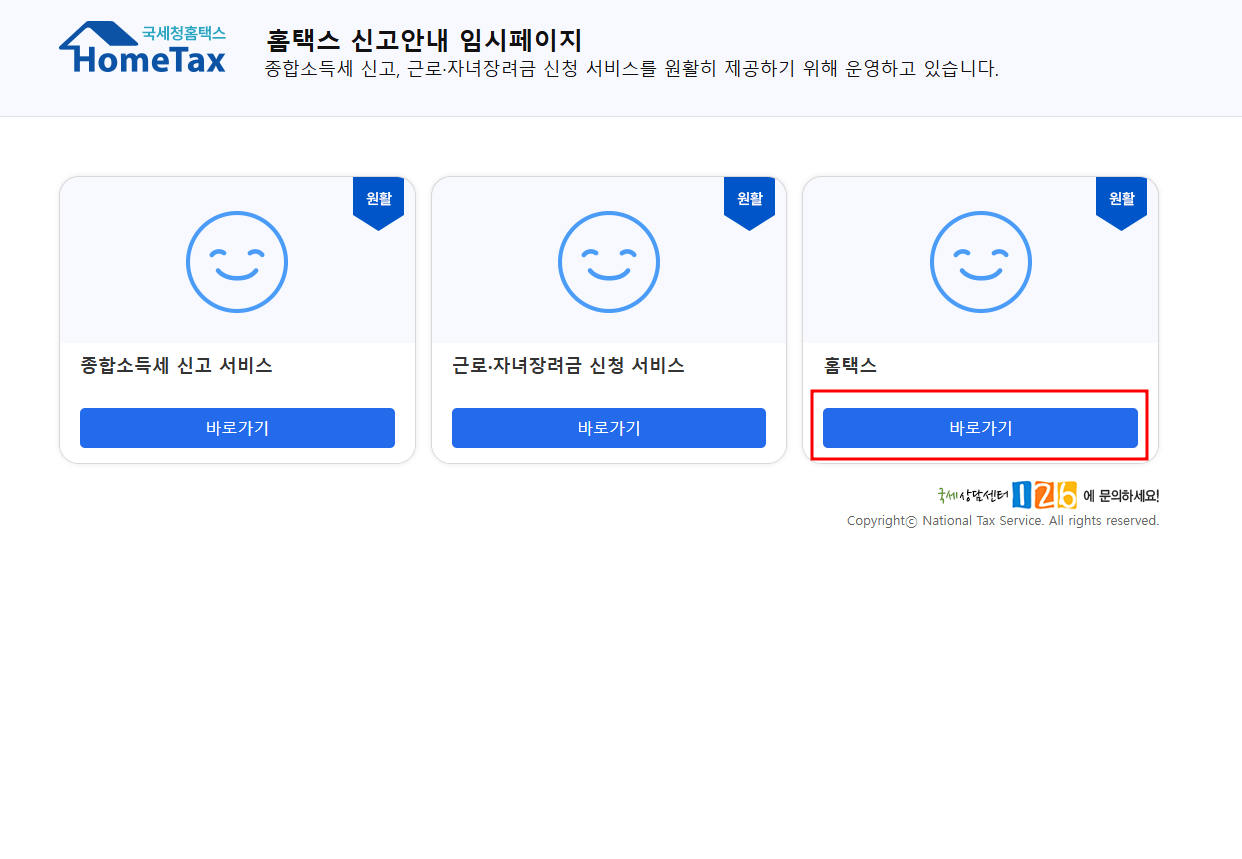
Task: Click the subtitle starting with 종합소득세 신고, 근로·자녀장려금
Action: [632, 69]
